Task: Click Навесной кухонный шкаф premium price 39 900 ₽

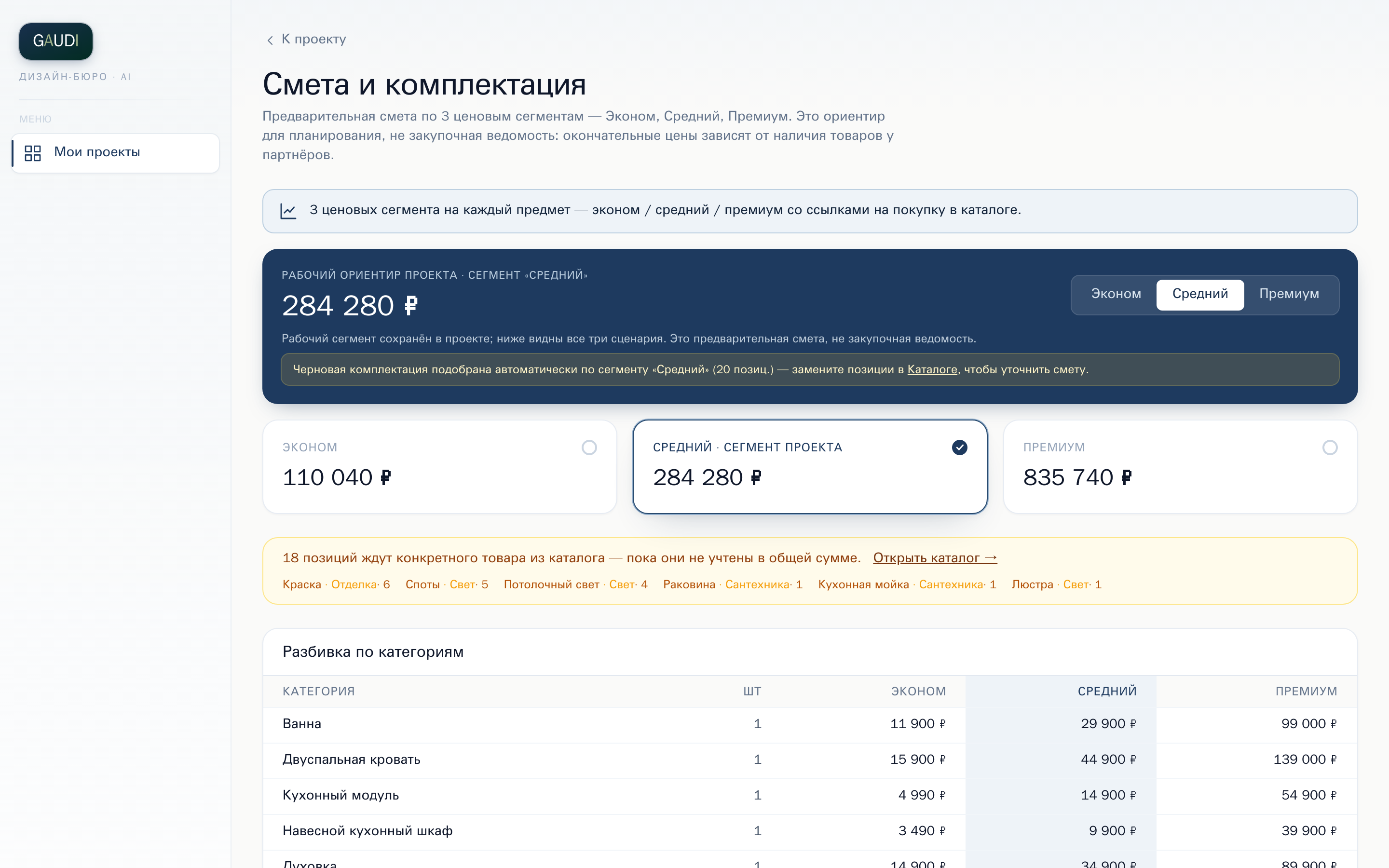Action: click(x=1308, y=831)
